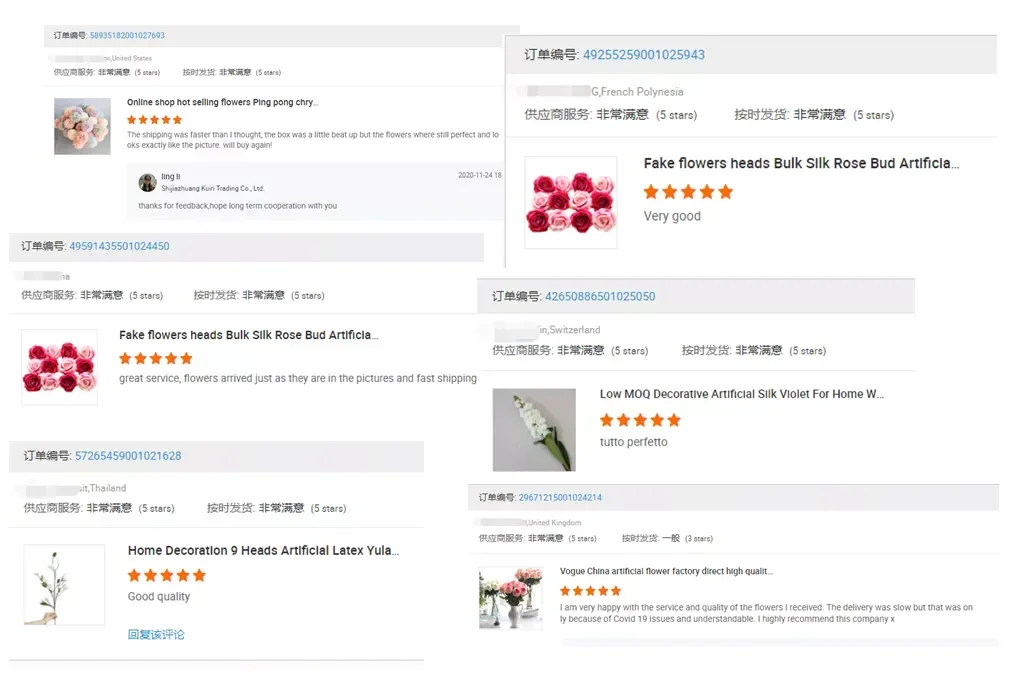The image size is (1010, 689).
Task: Open the 'Online shop hot selling flowers' product title
Action: [221, 102]
